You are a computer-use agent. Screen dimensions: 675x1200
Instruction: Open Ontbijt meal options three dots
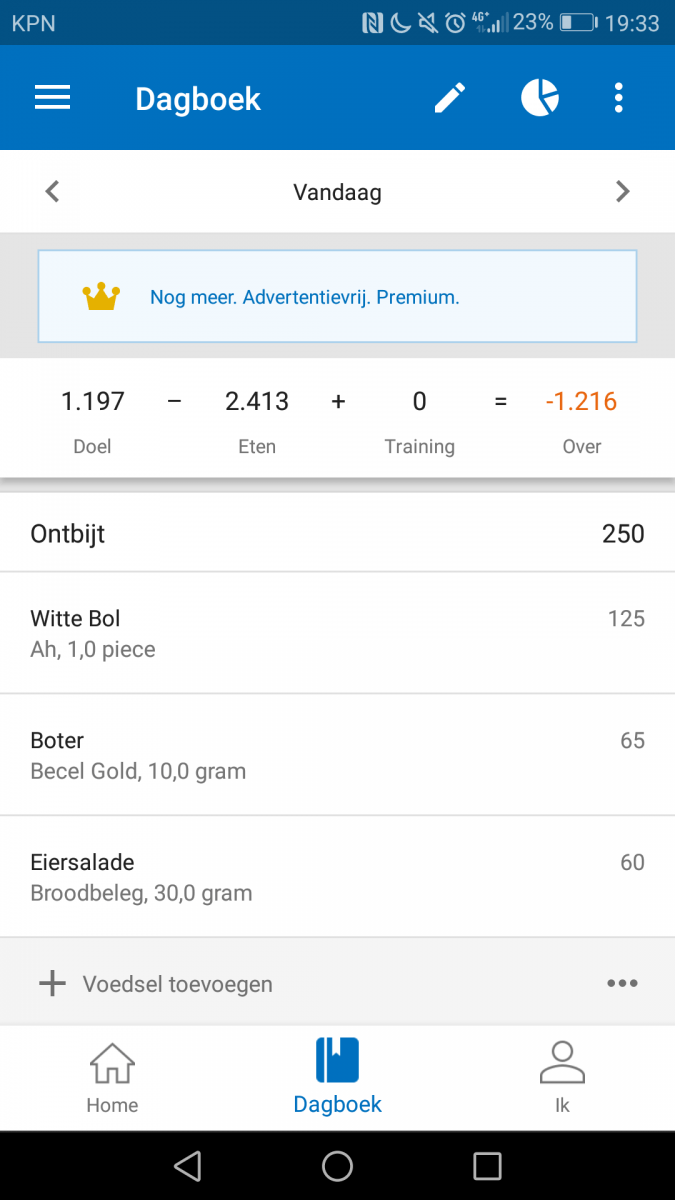pyautogui.click(x=622, y=984)
